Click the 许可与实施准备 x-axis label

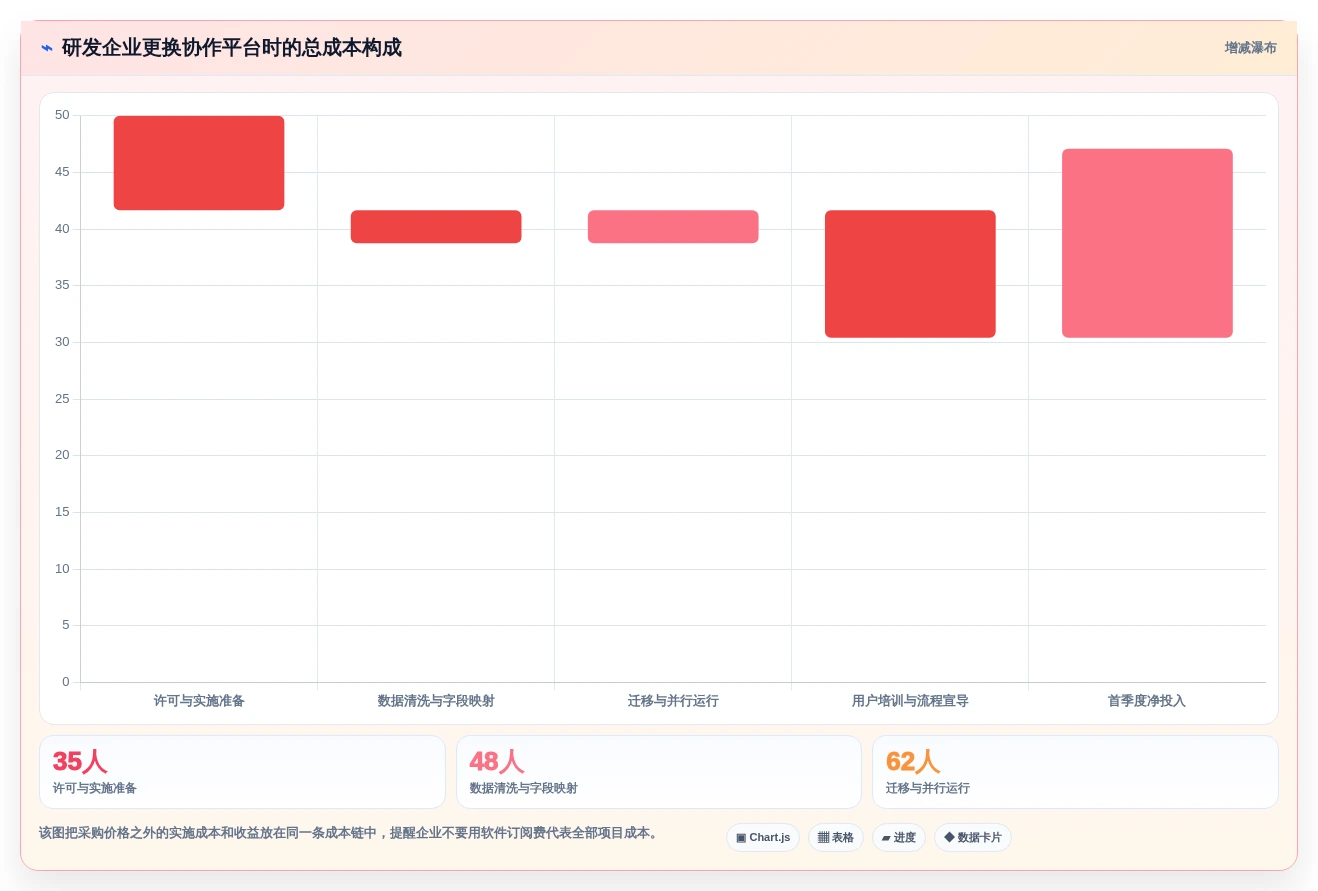(199, 701)
